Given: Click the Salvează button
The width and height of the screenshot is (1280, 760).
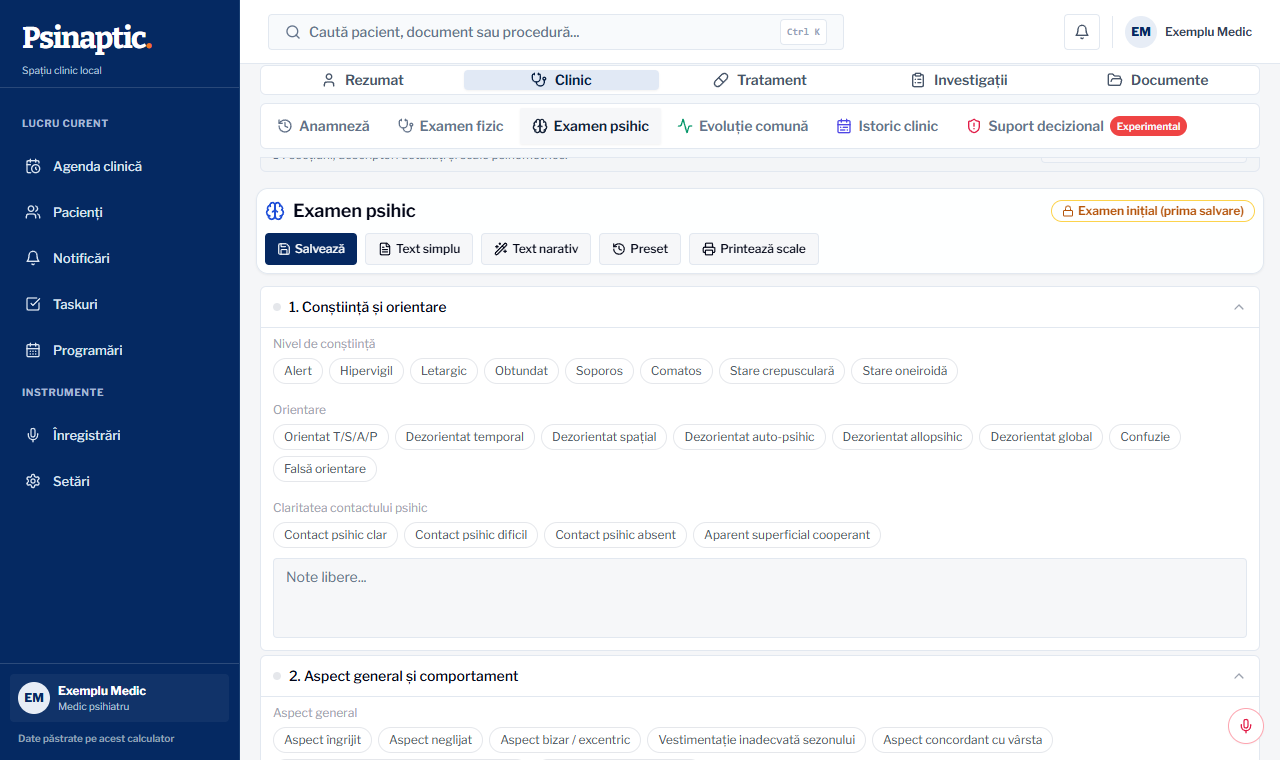Looking at the screenshot, I should point(311,249).
